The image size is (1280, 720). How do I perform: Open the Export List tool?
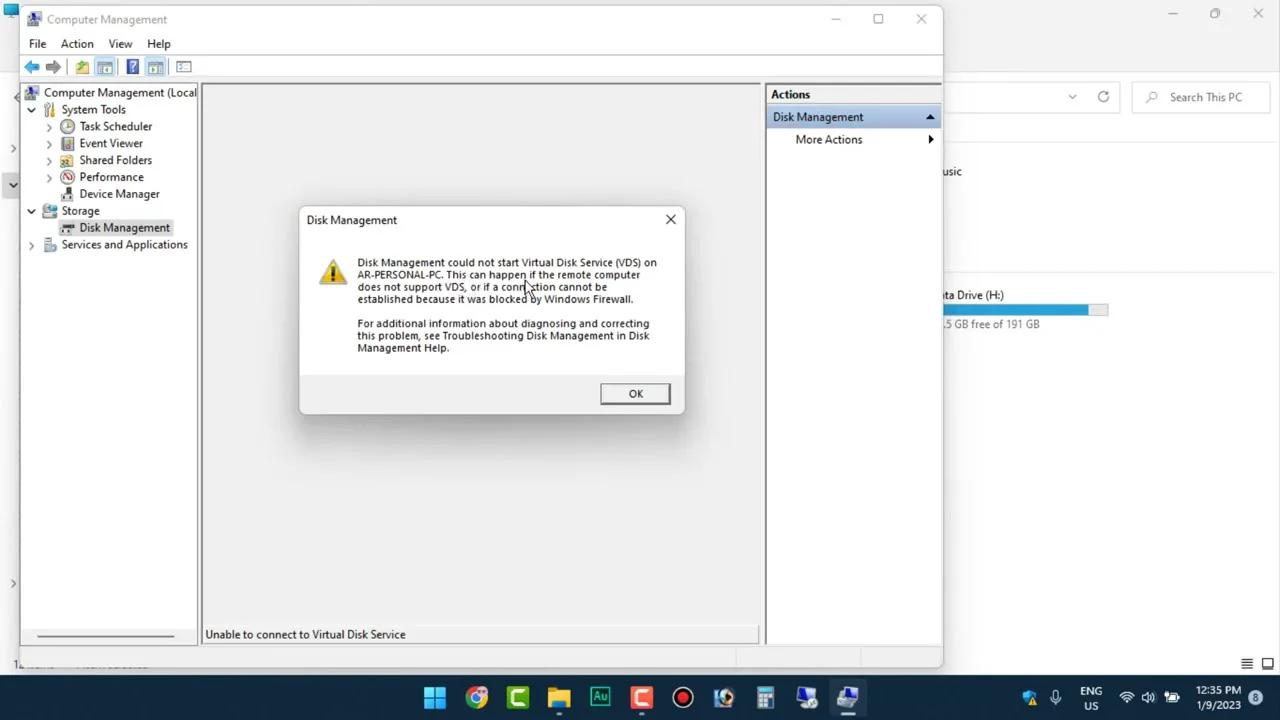point(183,66)
